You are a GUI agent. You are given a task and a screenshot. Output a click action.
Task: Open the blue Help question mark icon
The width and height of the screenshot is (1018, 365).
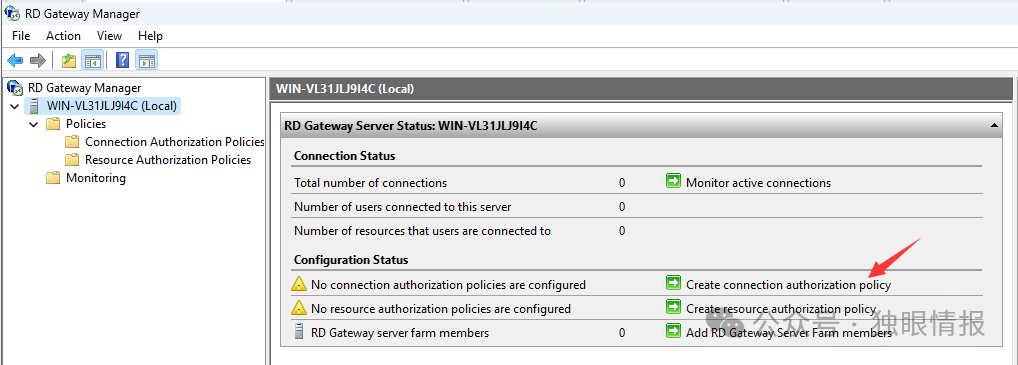point(123,61)
